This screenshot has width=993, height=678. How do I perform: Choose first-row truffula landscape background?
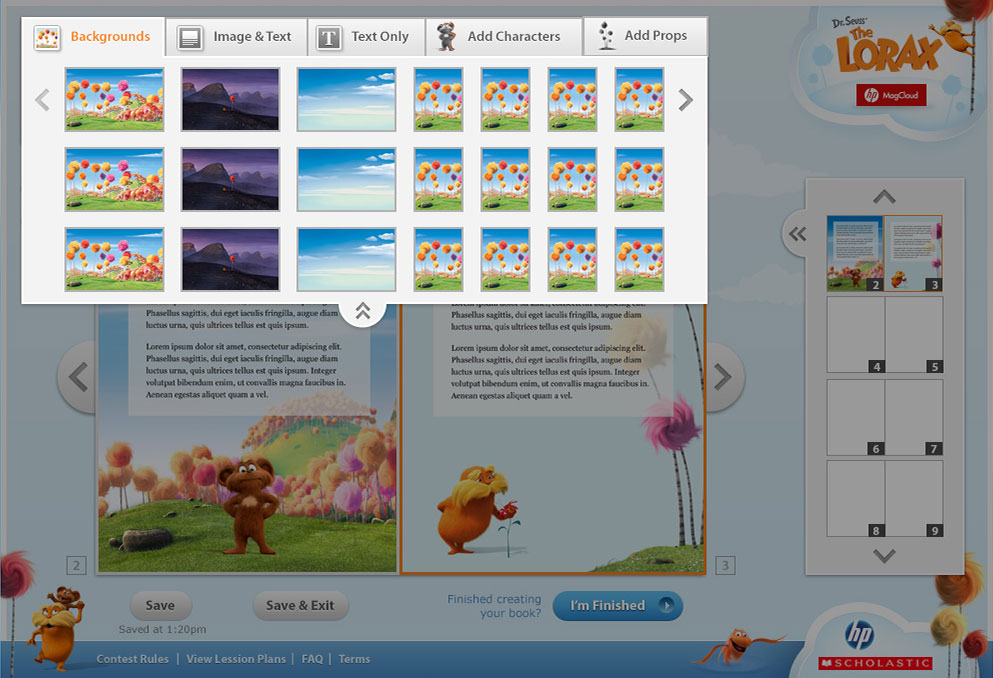114,99
